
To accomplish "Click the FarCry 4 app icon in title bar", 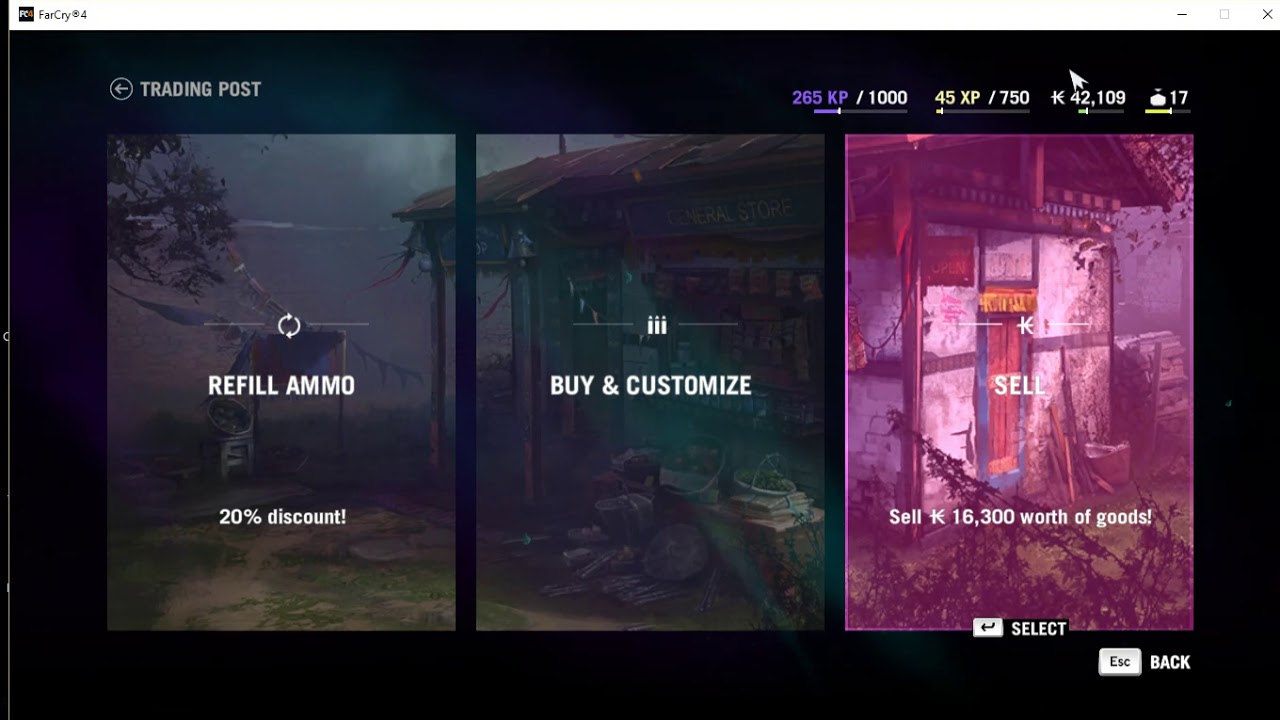I will pyautogui.click(x=26, y=14).
